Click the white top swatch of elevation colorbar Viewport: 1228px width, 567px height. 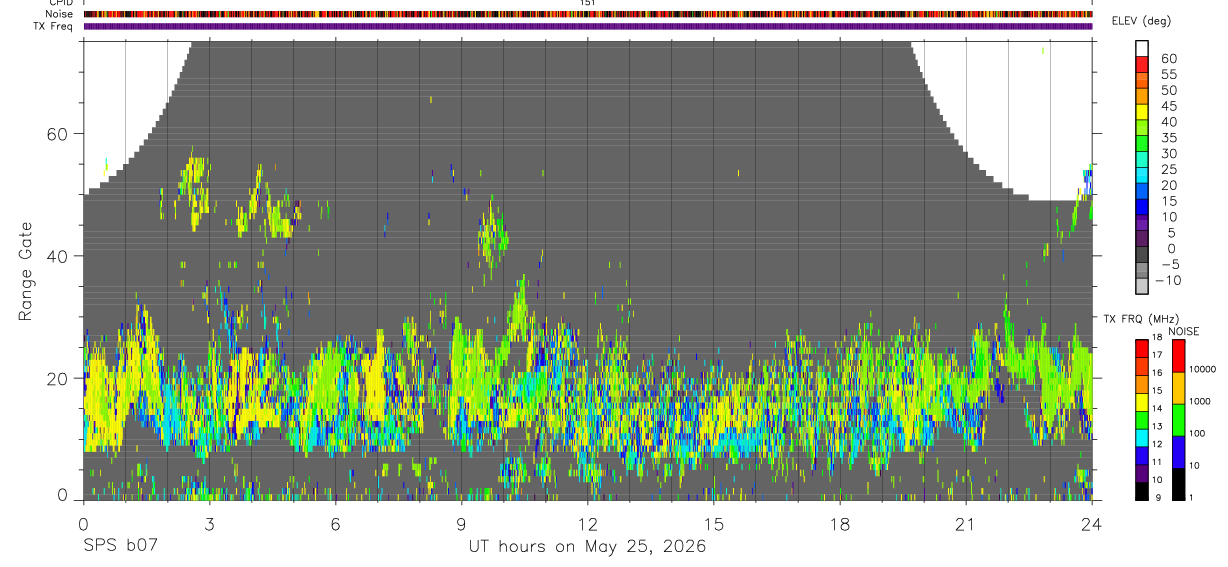click(x=1143, y=48)
